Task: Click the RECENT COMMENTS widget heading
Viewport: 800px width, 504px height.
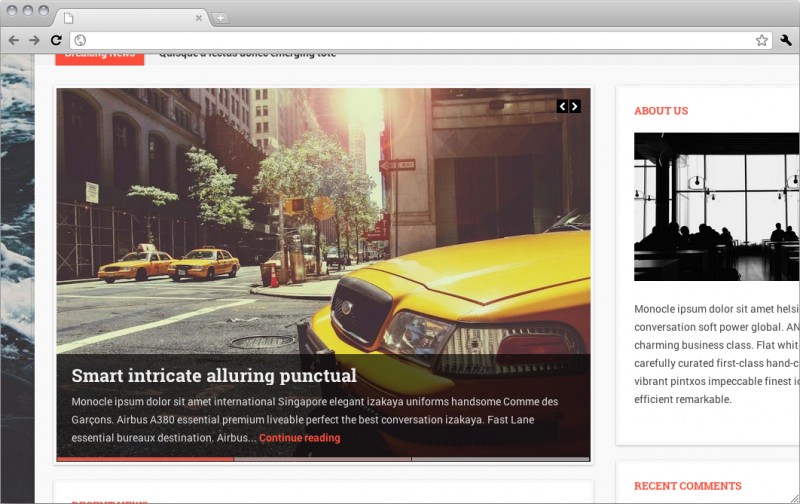Action: [688, 486]
